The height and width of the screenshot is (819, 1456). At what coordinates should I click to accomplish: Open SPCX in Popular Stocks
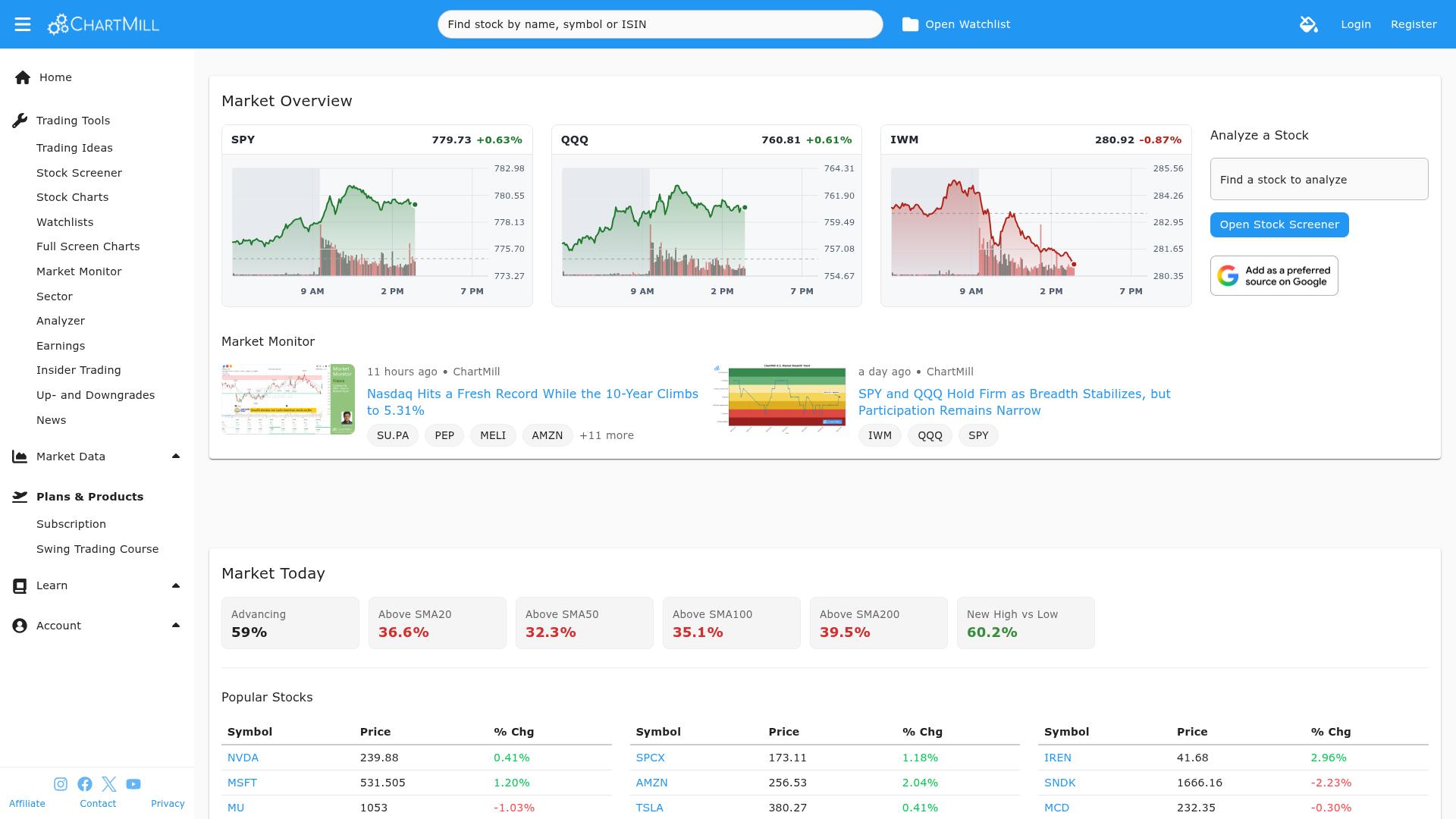[650, 758]
